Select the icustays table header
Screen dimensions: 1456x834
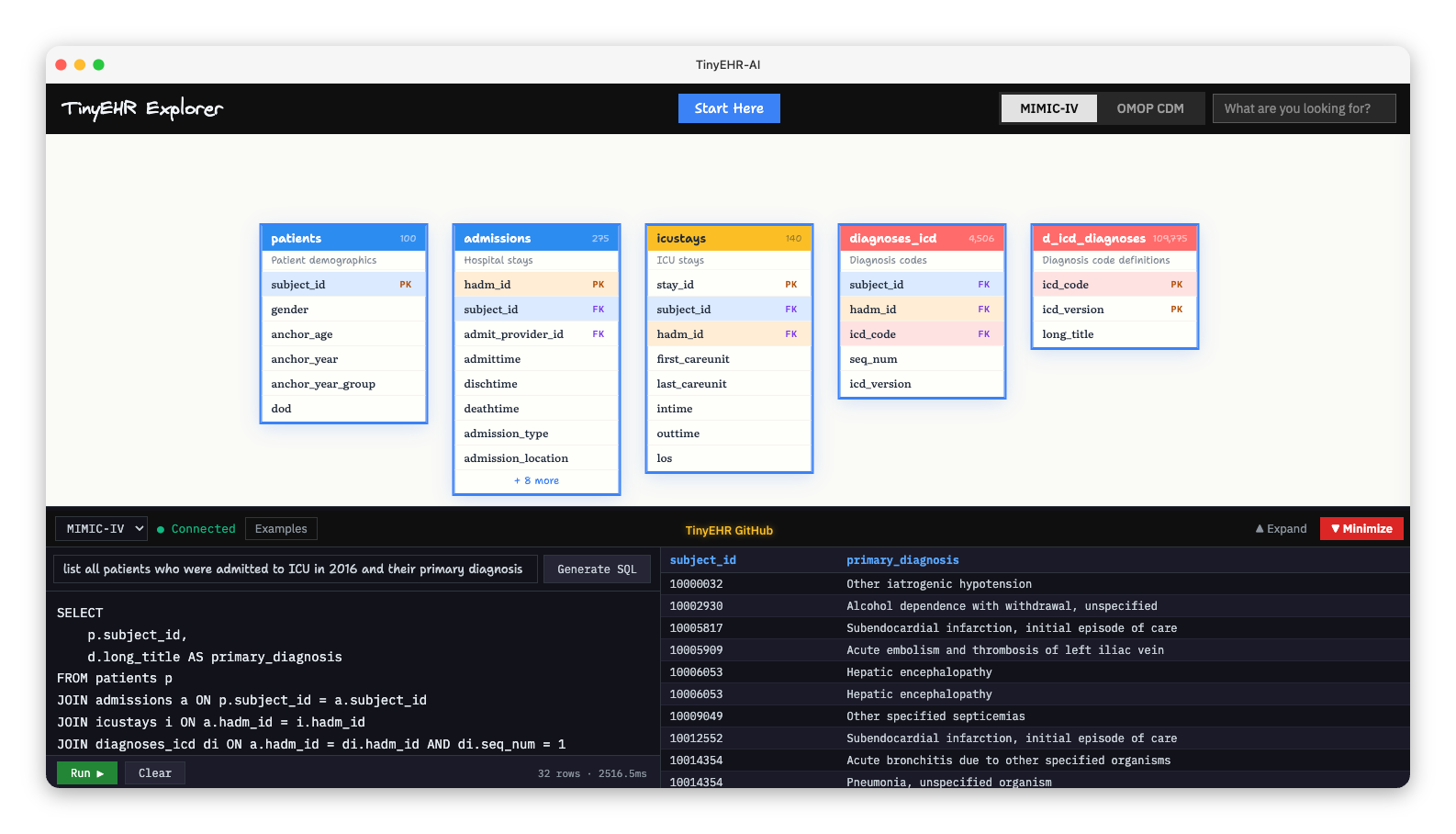point(729,238)
